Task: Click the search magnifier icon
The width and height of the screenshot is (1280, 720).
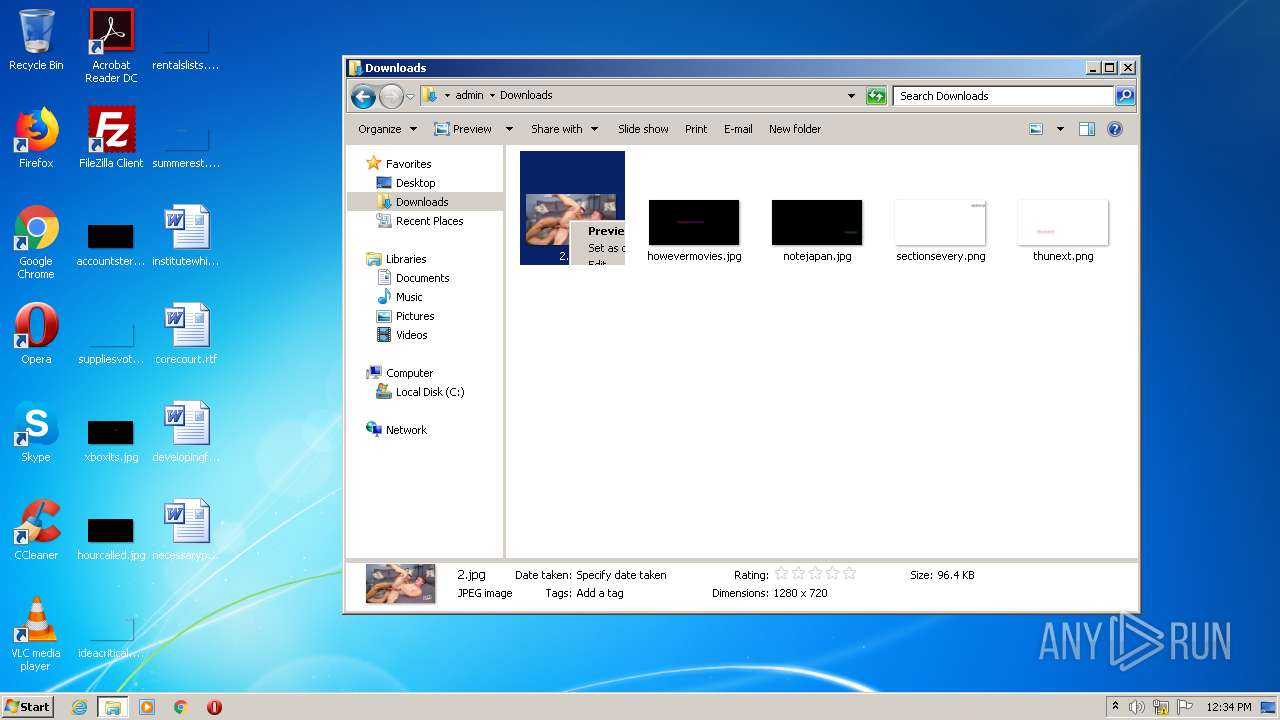Action: pyautogui.click(x=1125, y=96)
